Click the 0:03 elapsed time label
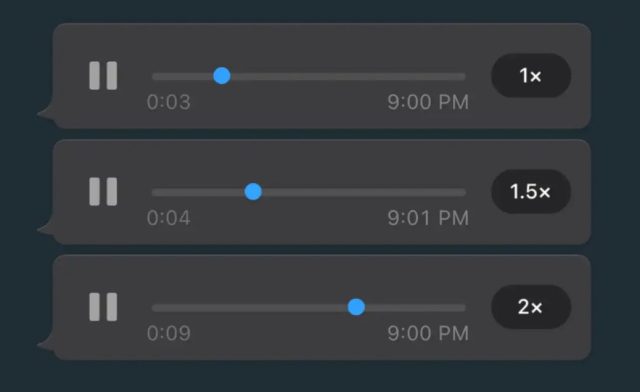 [169, 102]
